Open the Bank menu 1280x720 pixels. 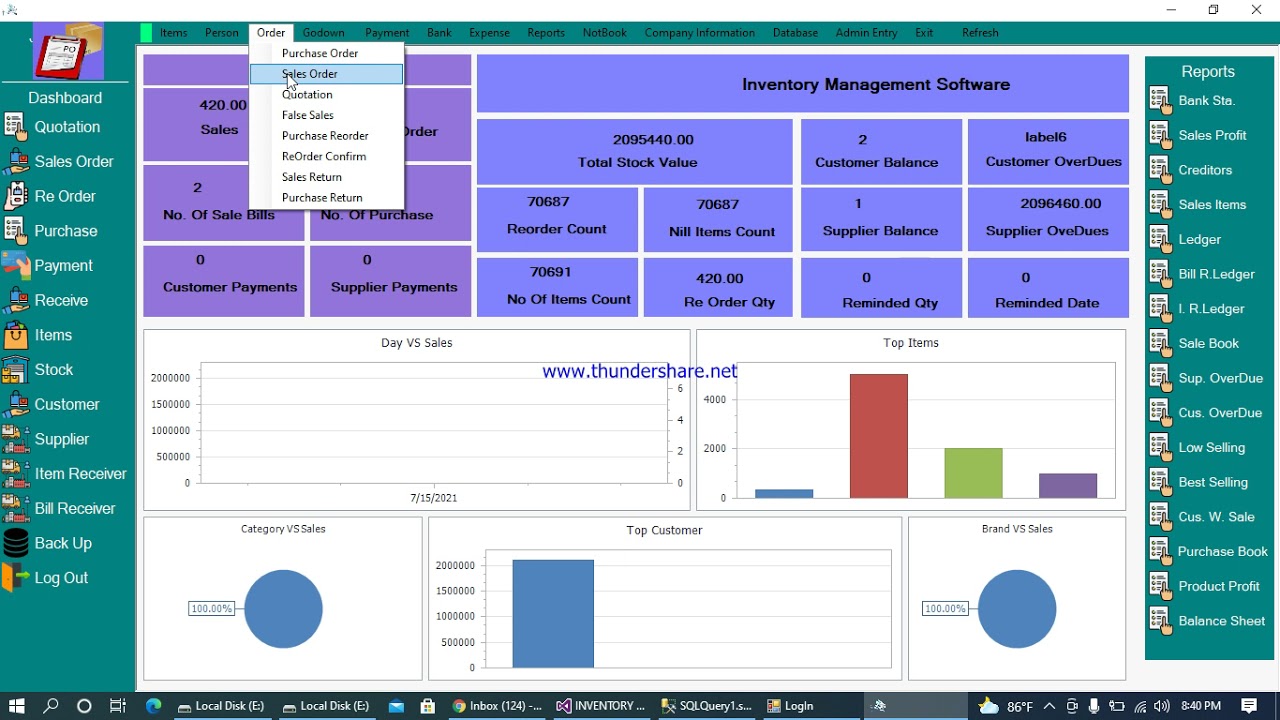[440, 33]
